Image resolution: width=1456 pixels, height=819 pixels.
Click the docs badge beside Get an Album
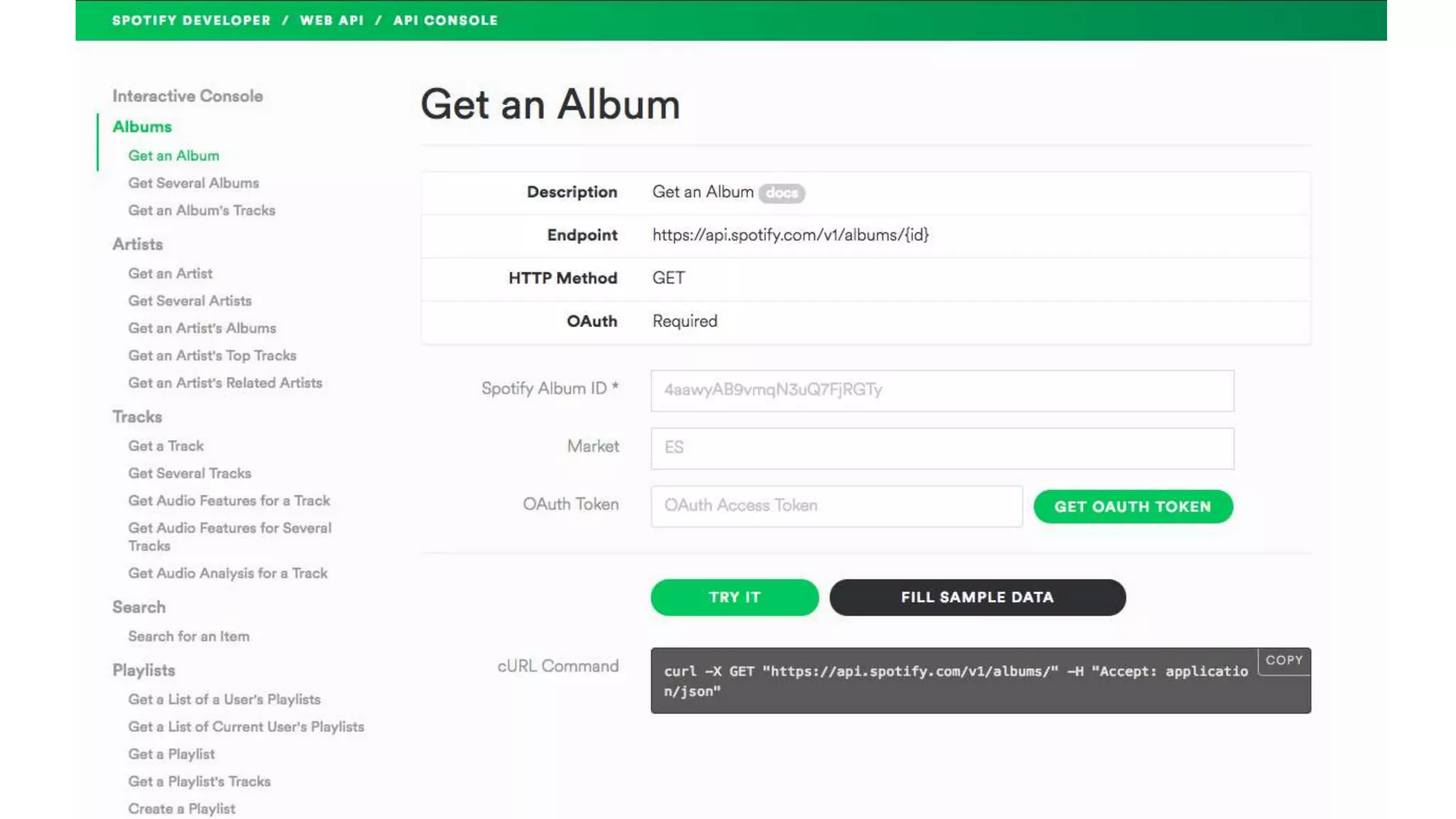click(x=781, y=193)
